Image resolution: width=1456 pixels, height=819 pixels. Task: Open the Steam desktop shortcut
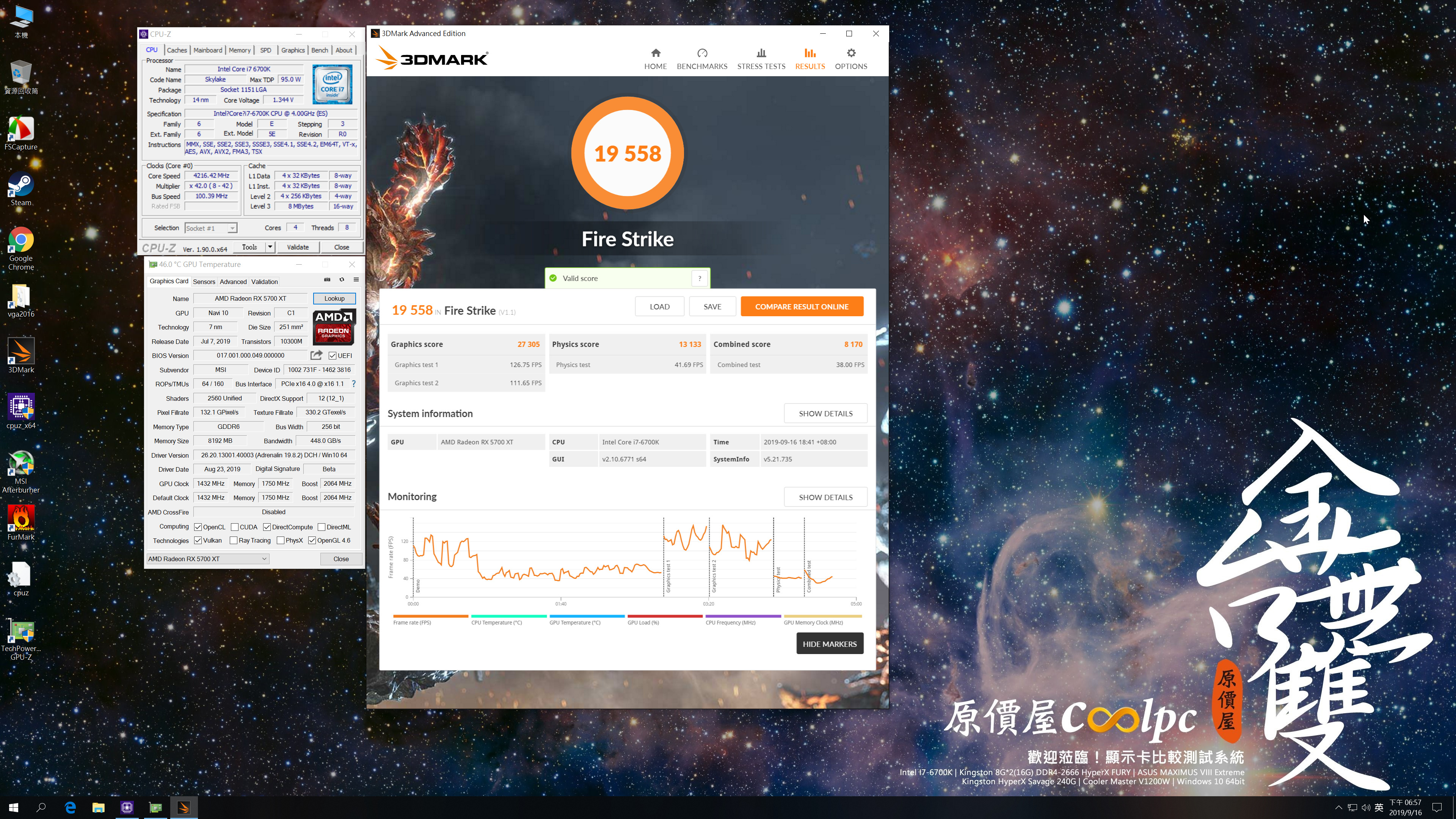21,189
